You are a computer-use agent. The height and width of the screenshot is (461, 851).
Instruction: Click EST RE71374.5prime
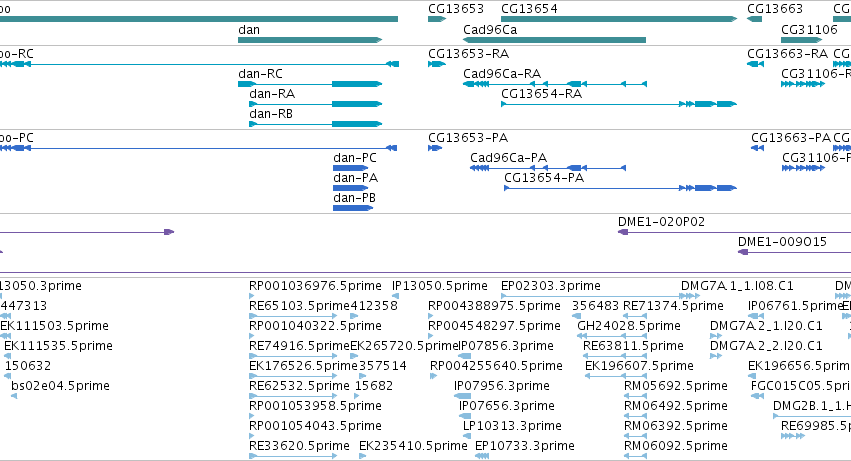click(x=673, y=306)
